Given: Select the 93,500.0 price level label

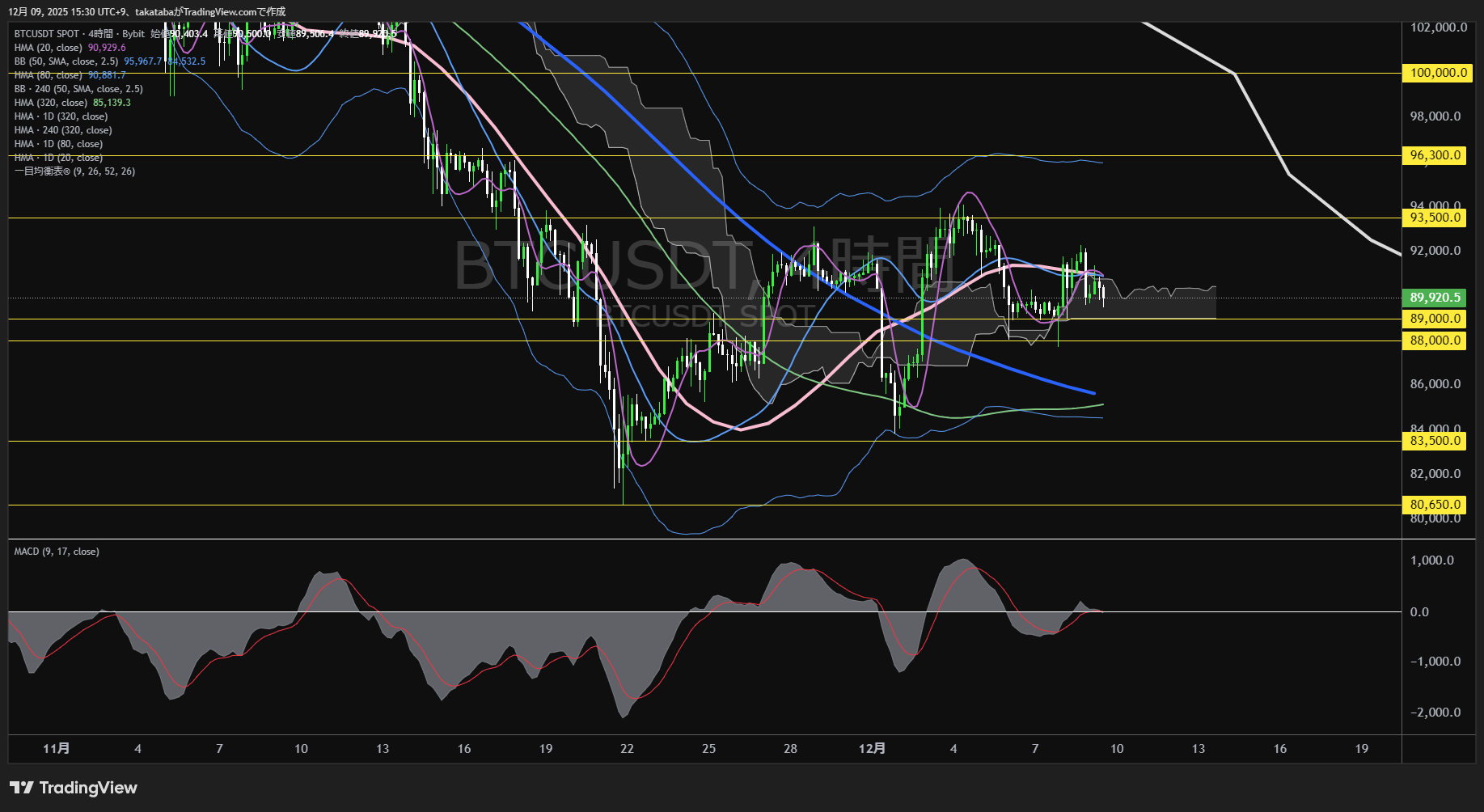Looking at the screenshot, I should tap(1435, 218).
